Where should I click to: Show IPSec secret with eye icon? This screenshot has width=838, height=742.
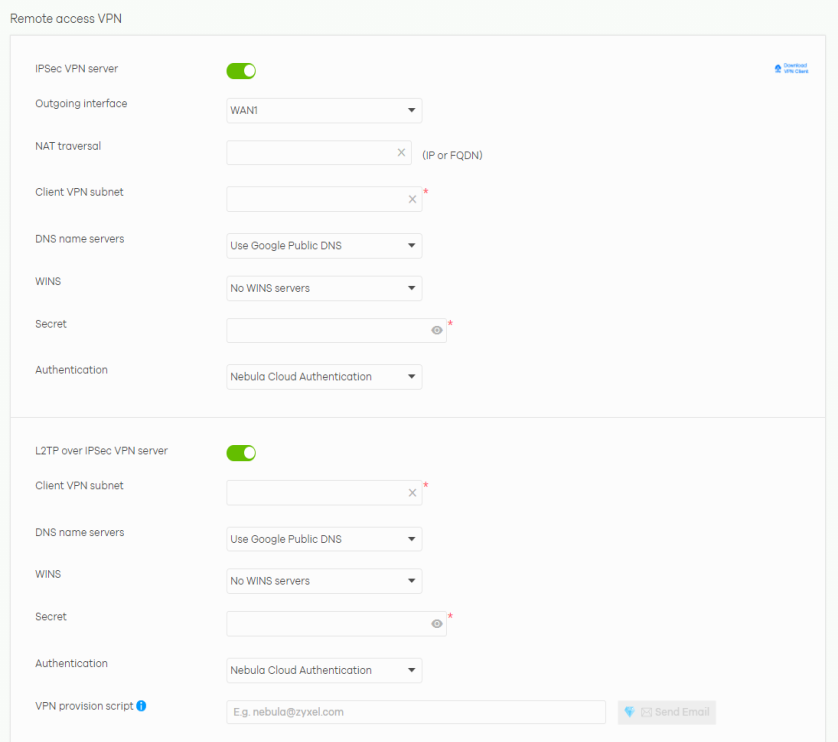click(436, 330)
